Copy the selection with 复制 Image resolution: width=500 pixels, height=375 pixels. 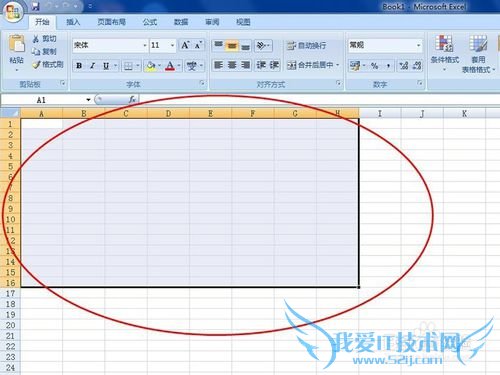[x=44, y=52]
